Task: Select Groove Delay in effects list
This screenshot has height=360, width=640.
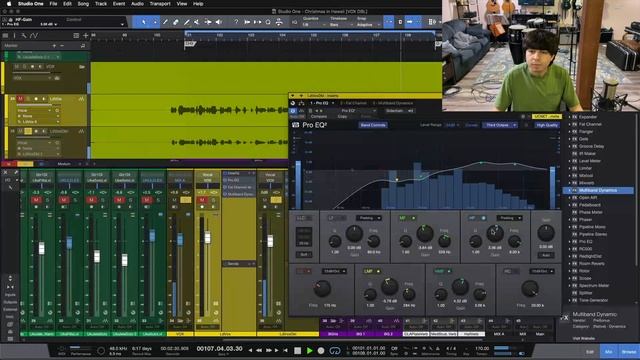Action: (x=591, y=146)
